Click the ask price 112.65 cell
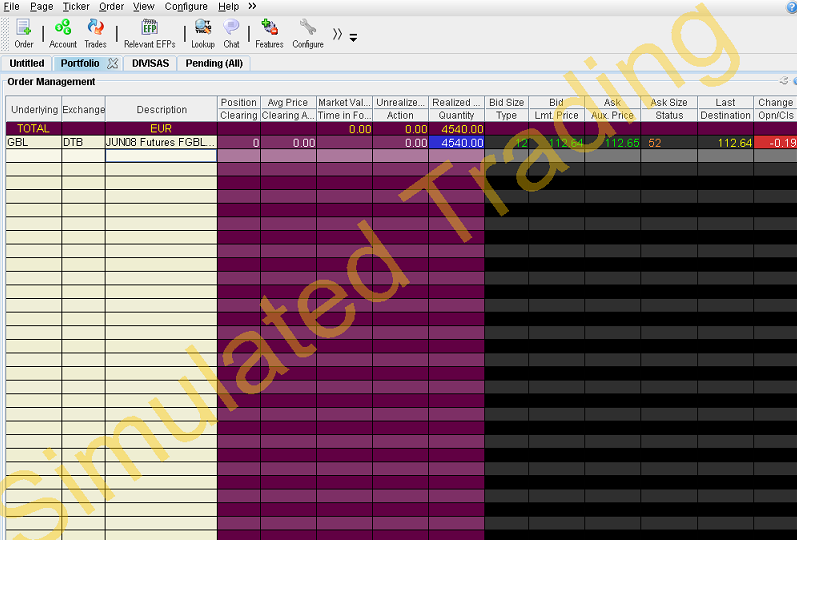This screenshot has height=615, width=820. click(x=613, y=142)
